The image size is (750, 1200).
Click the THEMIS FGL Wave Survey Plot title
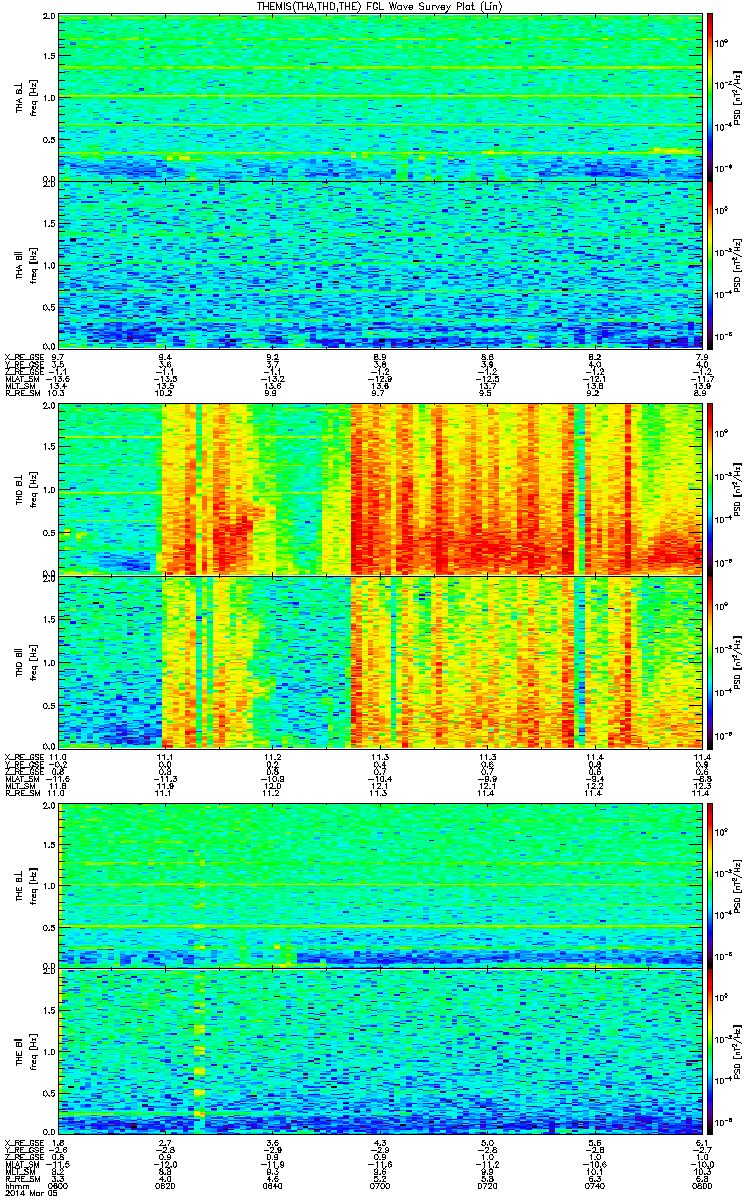pyautogui.click(x=379, y=7)
